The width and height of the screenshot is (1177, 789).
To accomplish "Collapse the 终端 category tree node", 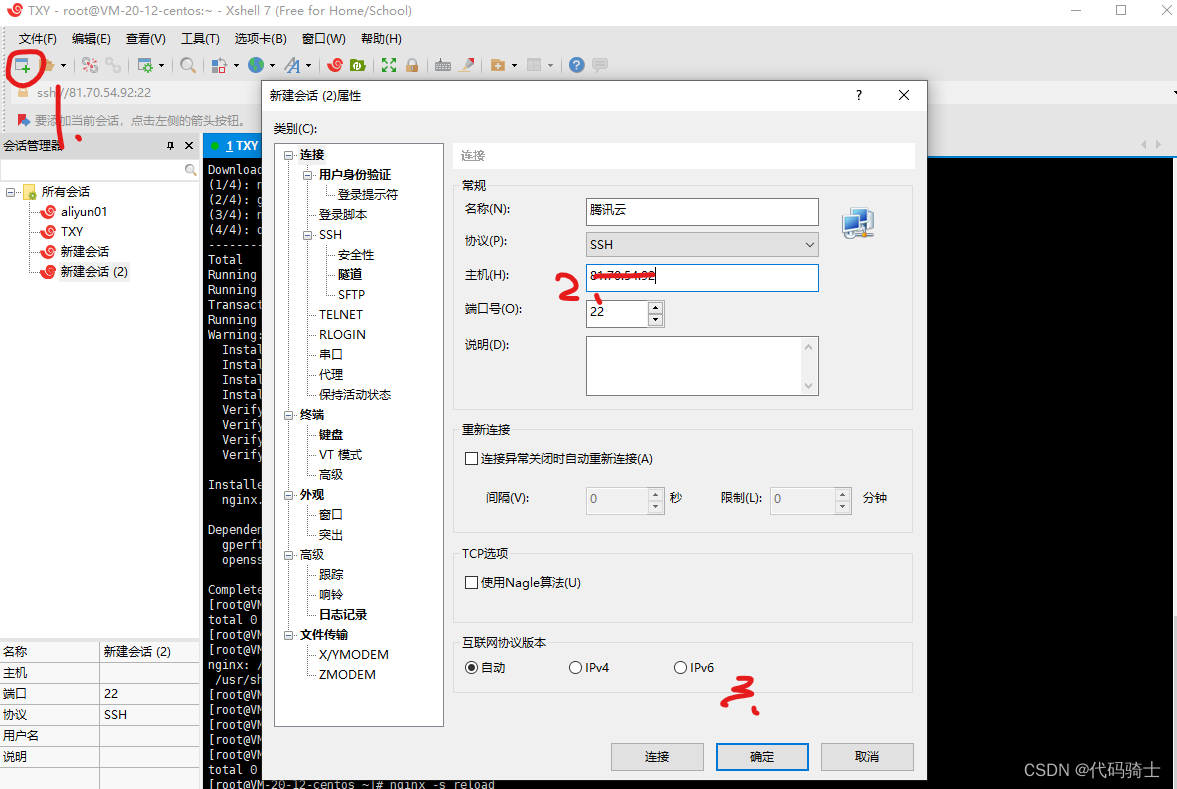I will coord(288,415).
